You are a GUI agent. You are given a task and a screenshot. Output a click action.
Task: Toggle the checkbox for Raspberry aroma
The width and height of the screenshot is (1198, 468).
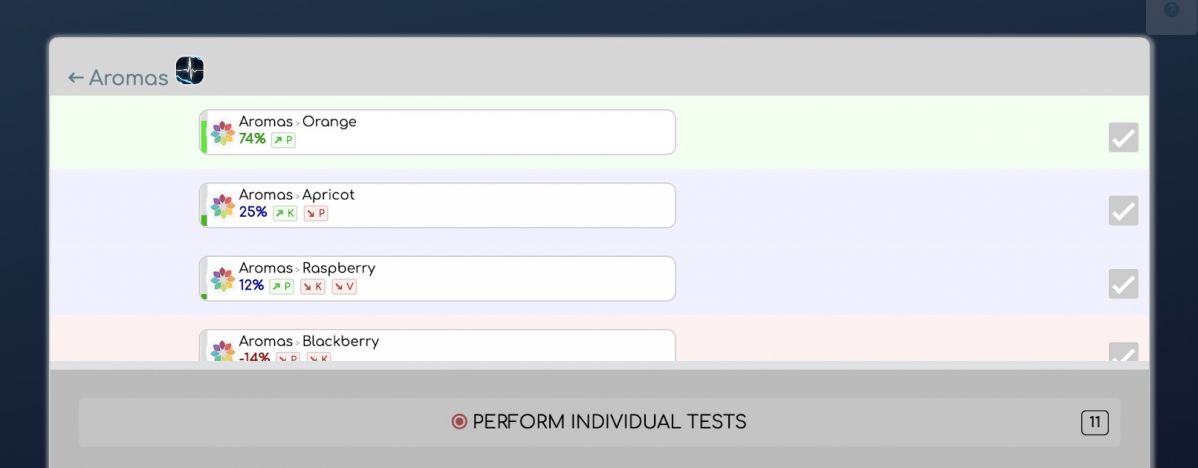click(x=1123, y=283)
